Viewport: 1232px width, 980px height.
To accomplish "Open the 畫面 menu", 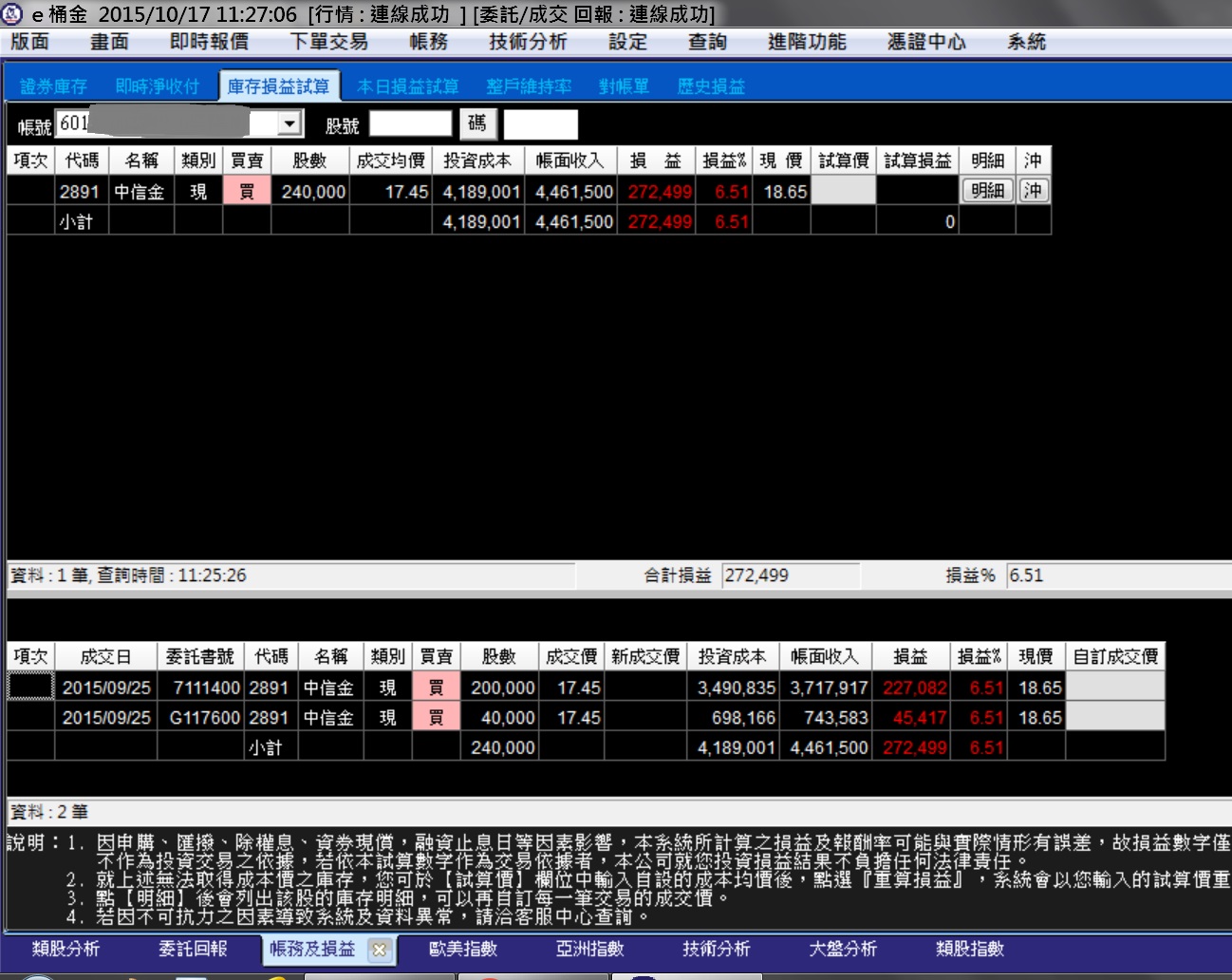I will click(109, 42).
